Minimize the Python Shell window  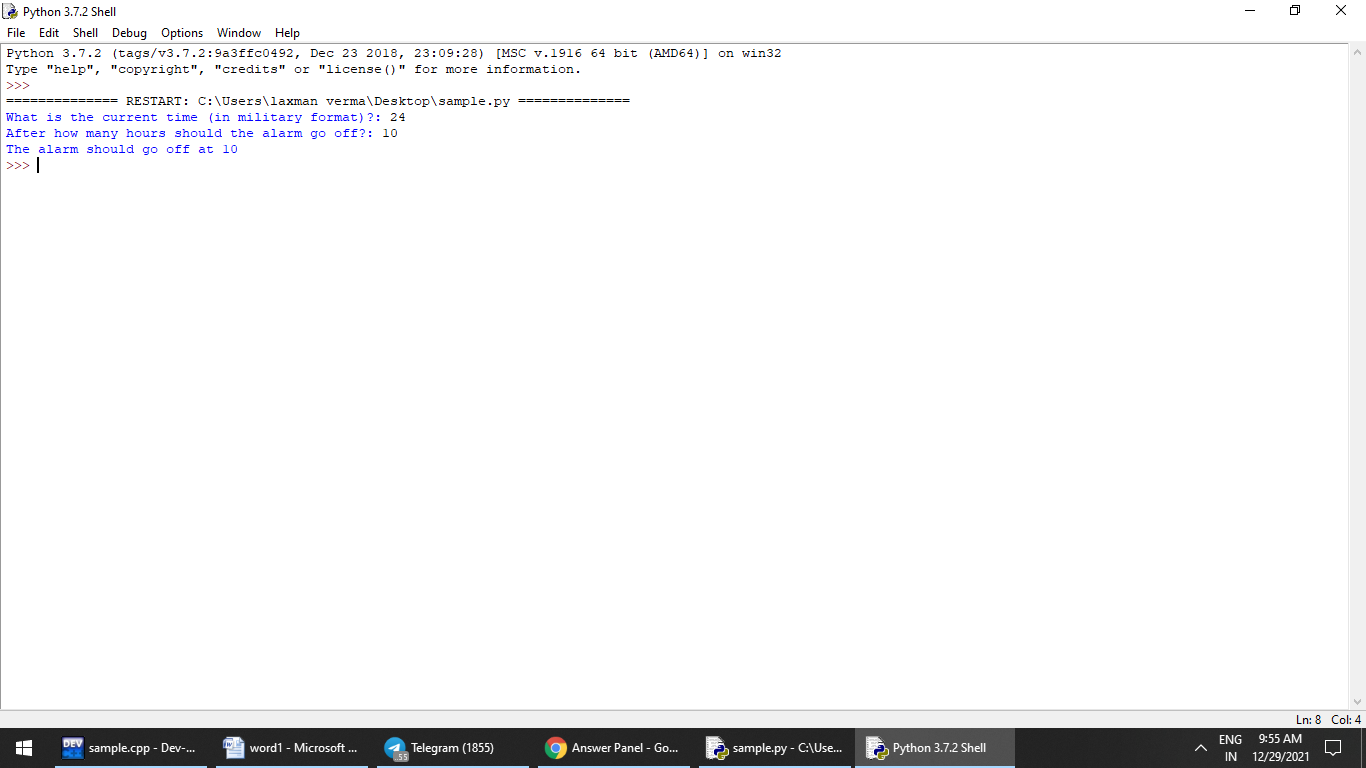tap(1250, 11)
